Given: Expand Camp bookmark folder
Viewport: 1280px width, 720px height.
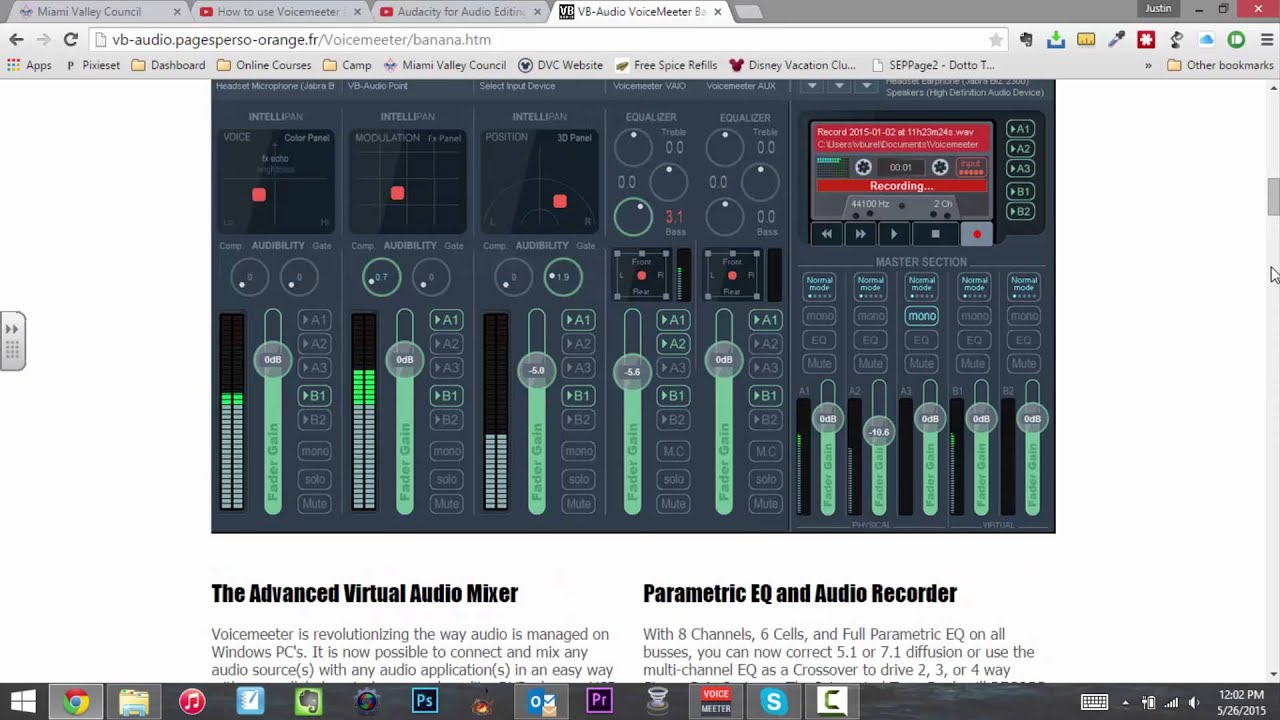Looking at the screenshot, I should (347, 65).
